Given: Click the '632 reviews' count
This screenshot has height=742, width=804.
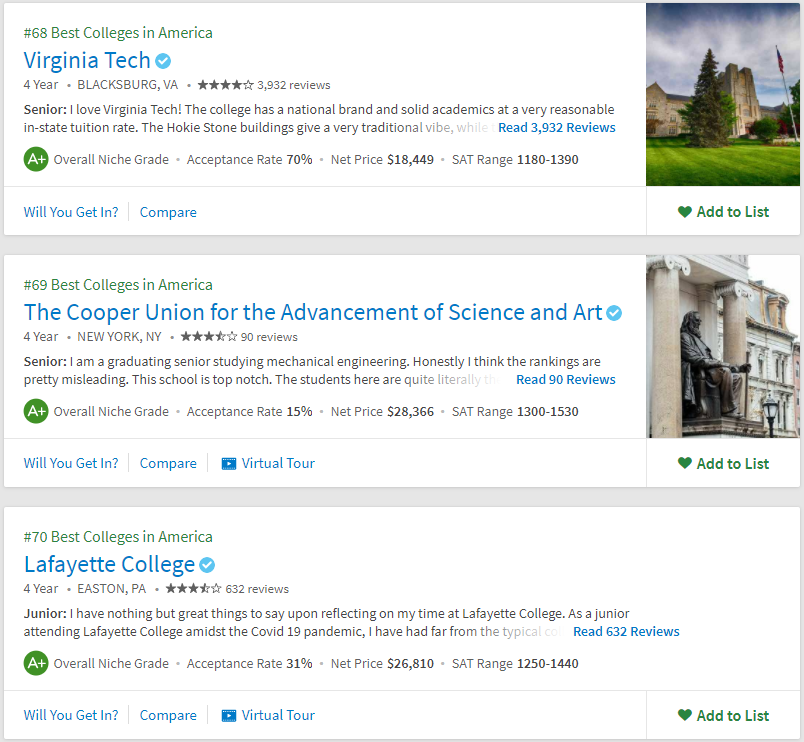Looking at the screenshot, I should 257,589.
